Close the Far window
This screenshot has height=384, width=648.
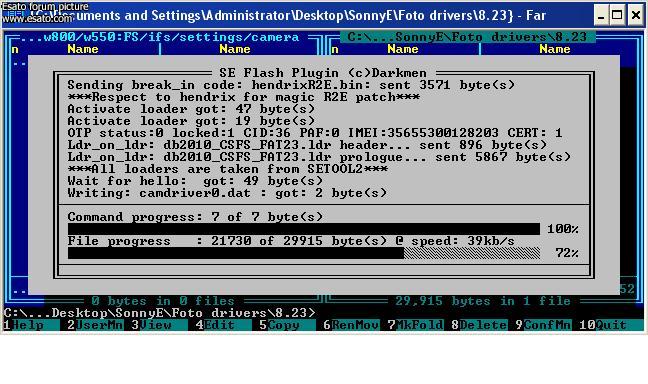[636, 16]
